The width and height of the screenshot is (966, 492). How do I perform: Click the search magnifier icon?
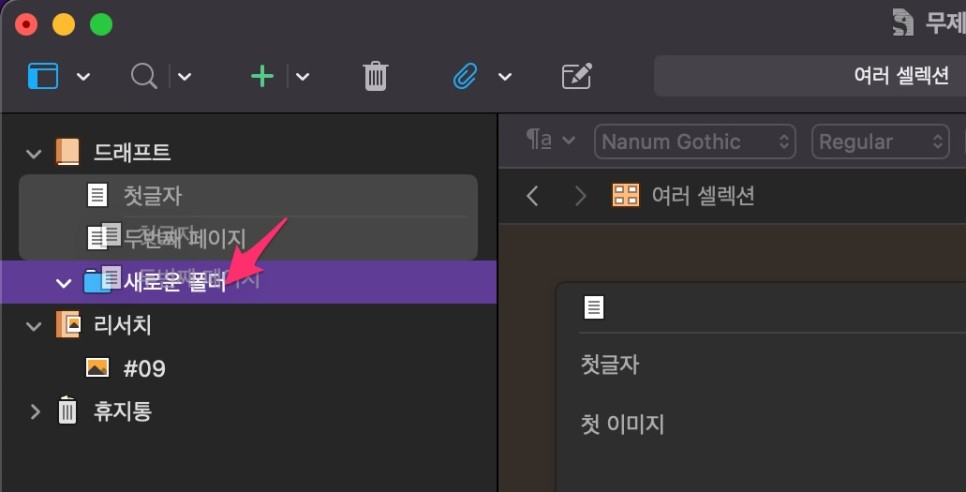pyautogui.click(x=144, y=76)
